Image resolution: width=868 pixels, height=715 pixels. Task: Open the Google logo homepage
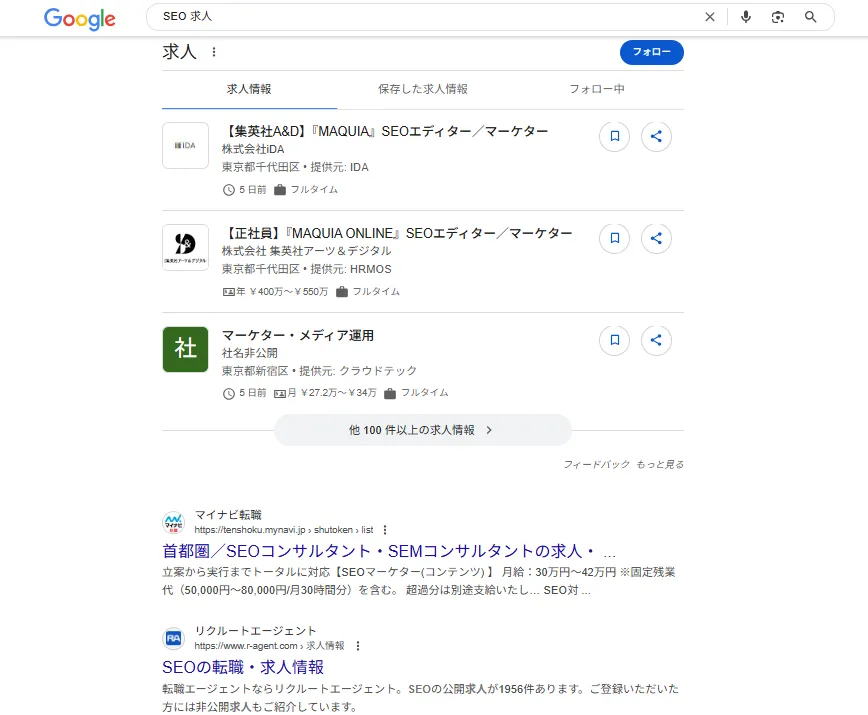point(80,18)
